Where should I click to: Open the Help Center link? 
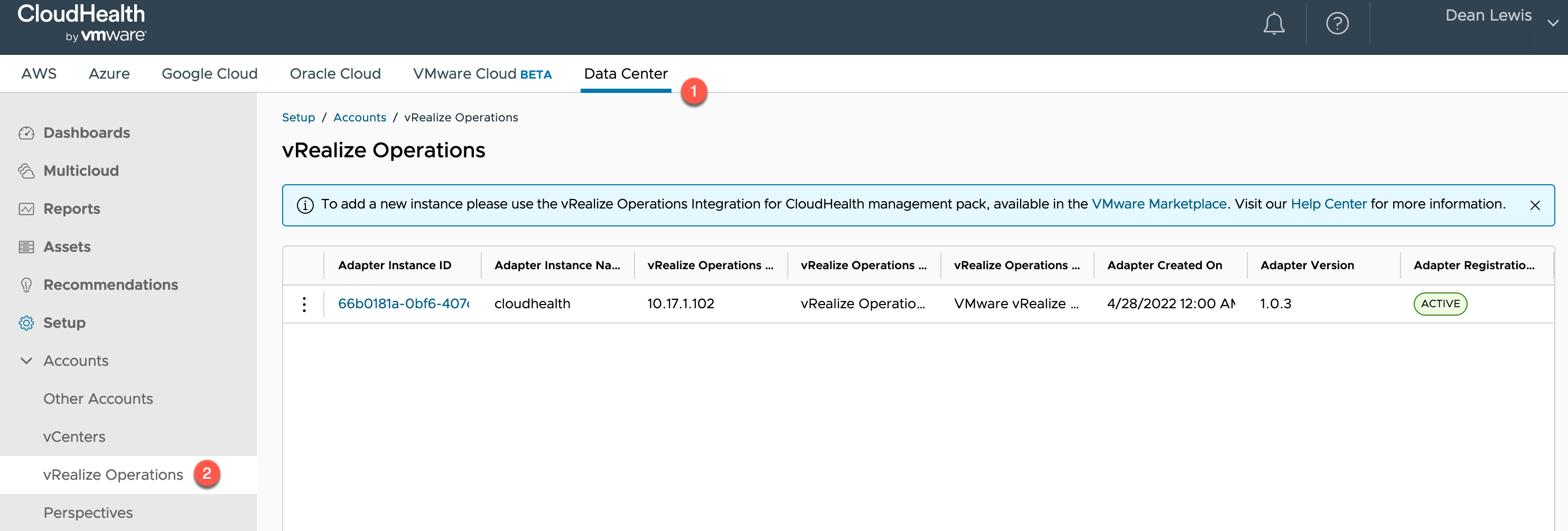pyautogui.click(x=1328, y=204)
